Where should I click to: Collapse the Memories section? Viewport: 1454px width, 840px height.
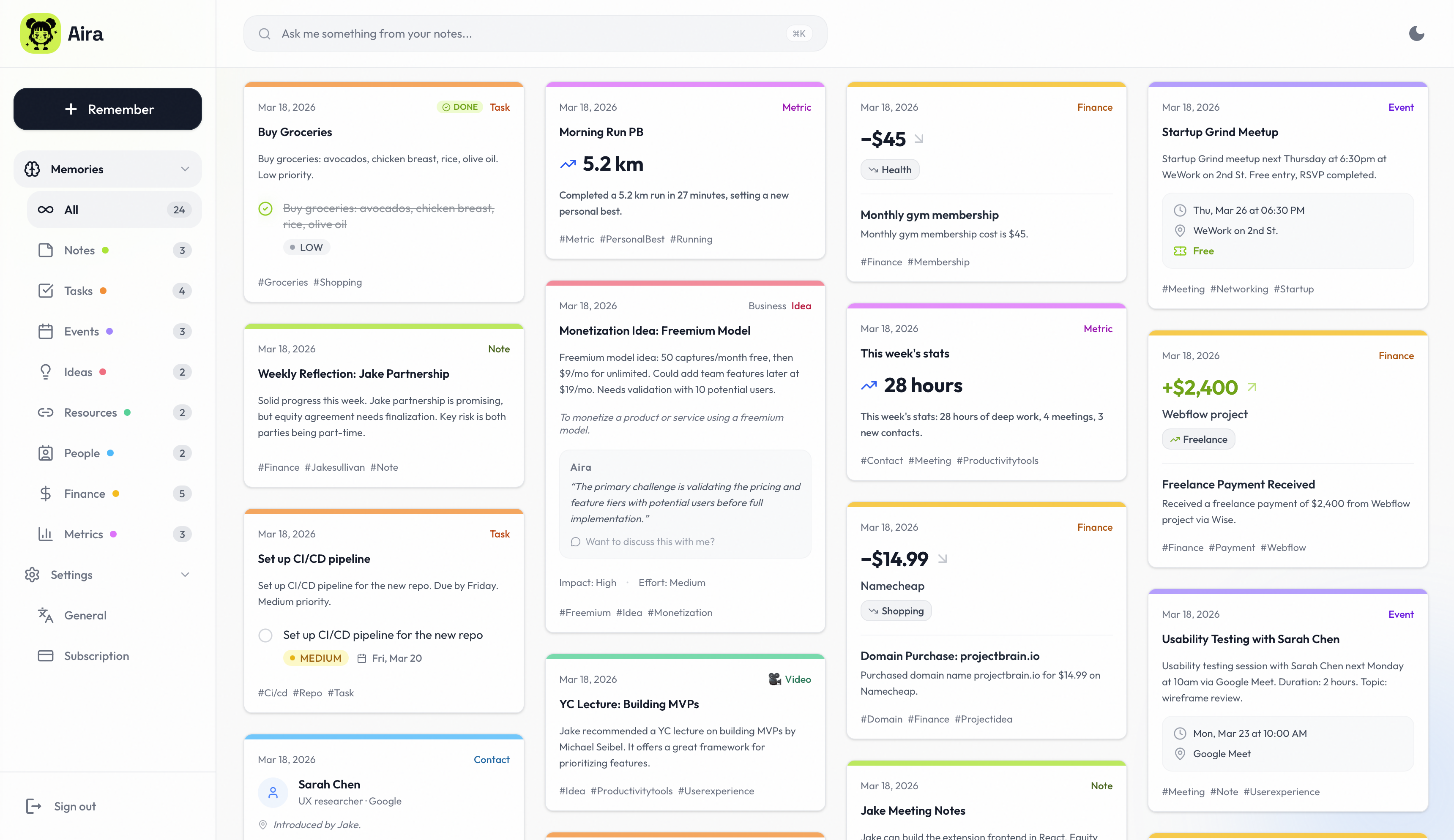(185, 169)
